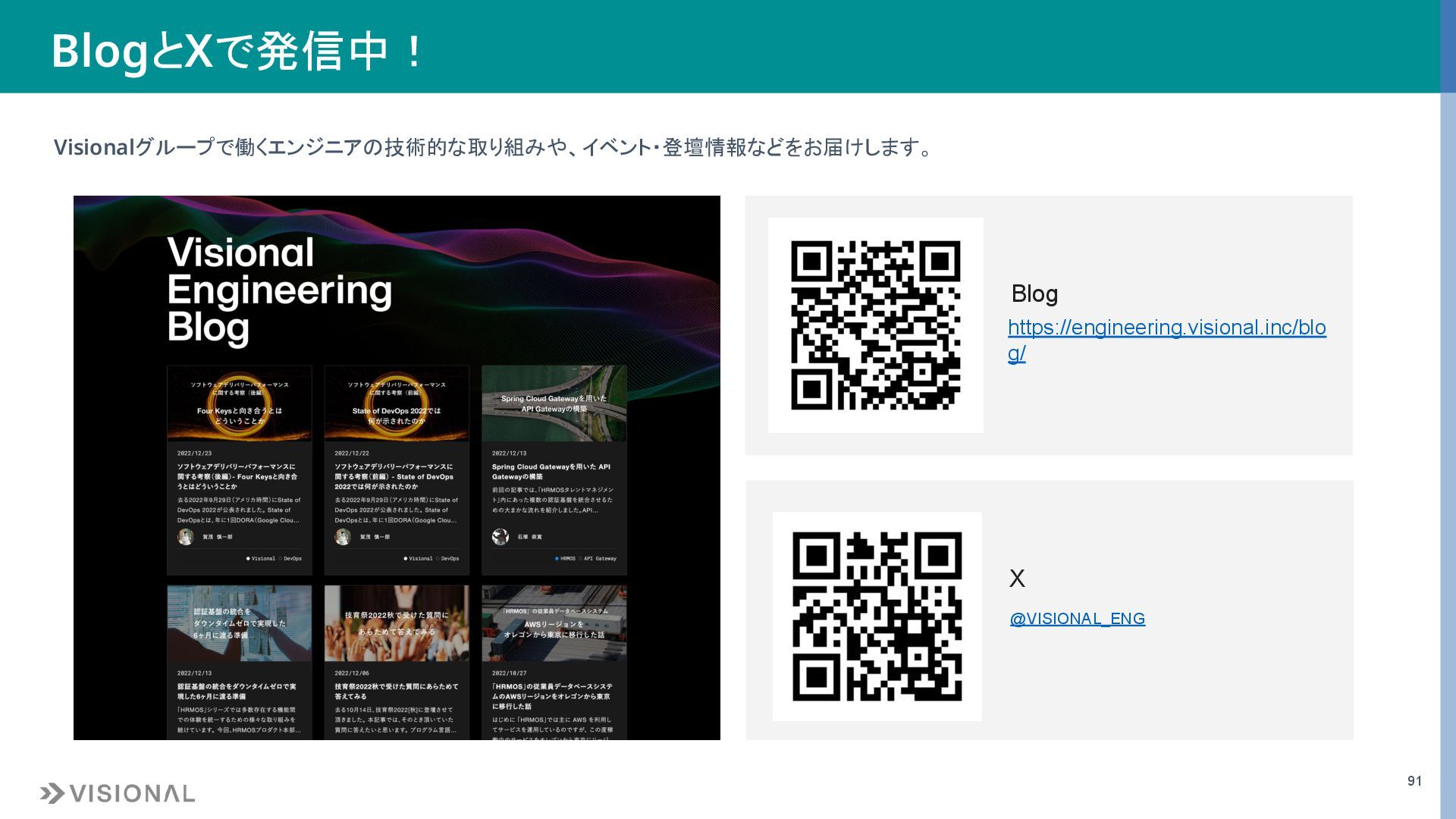Click the Visionalグループ description sentence

click(x=494, y=147)
